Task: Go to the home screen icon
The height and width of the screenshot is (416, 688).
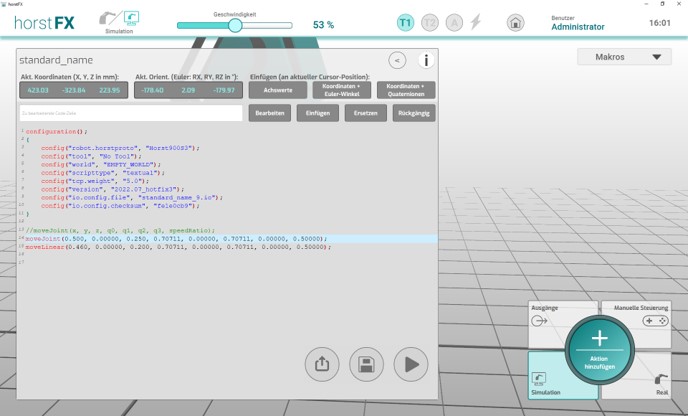Action: [x=515, y=22]
